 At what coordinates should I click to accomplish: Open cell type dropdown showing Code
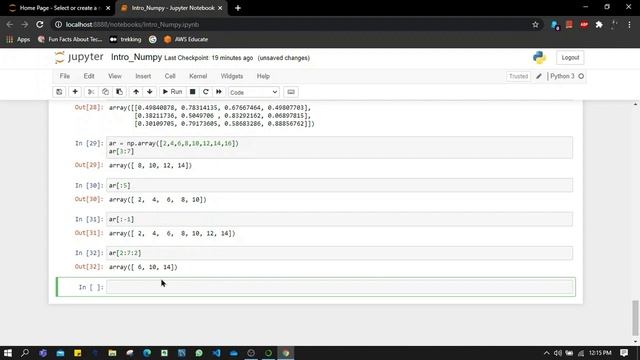coord(253,92)
